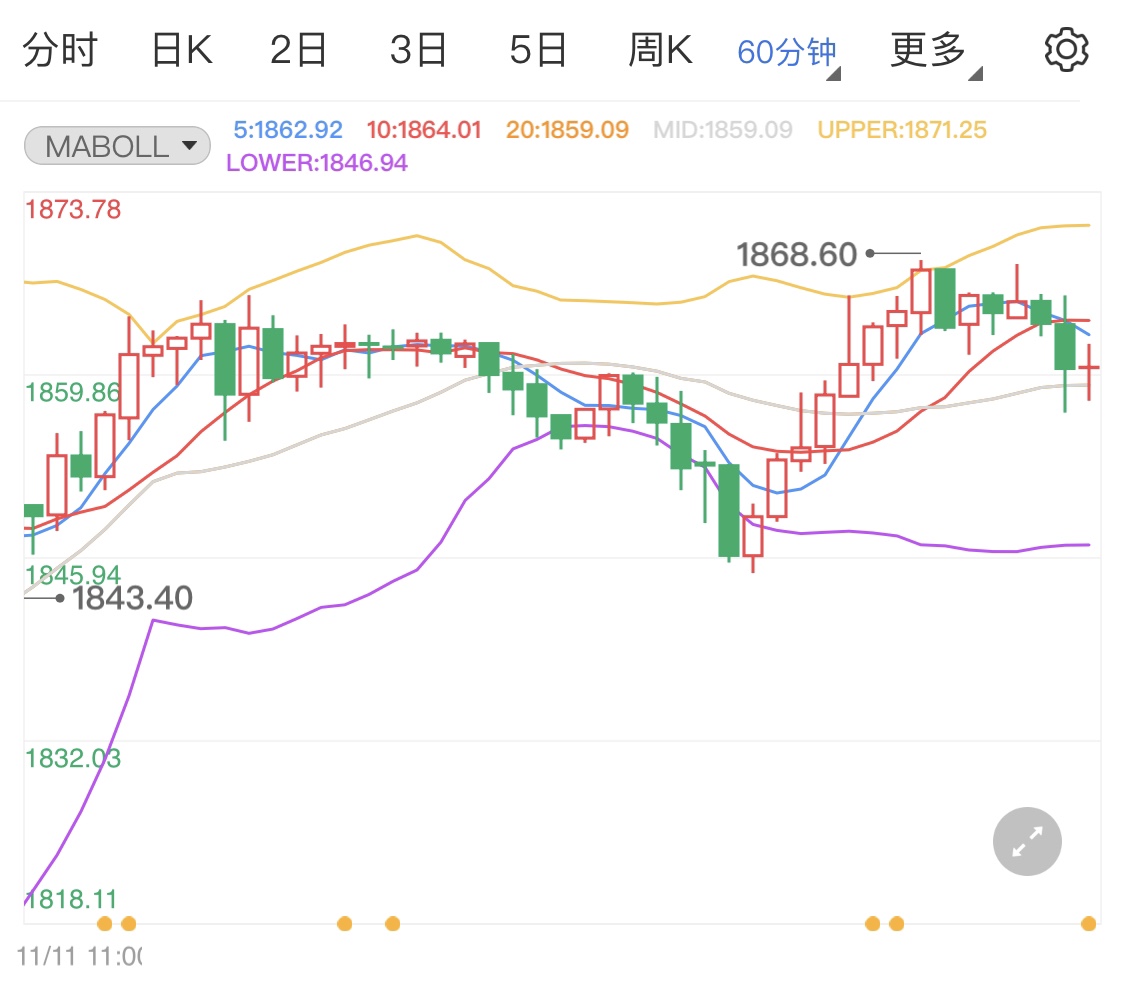This screenshot has height=990, width=1125.
Task: Click the first orange event marker on timeline
Action: 105,923
